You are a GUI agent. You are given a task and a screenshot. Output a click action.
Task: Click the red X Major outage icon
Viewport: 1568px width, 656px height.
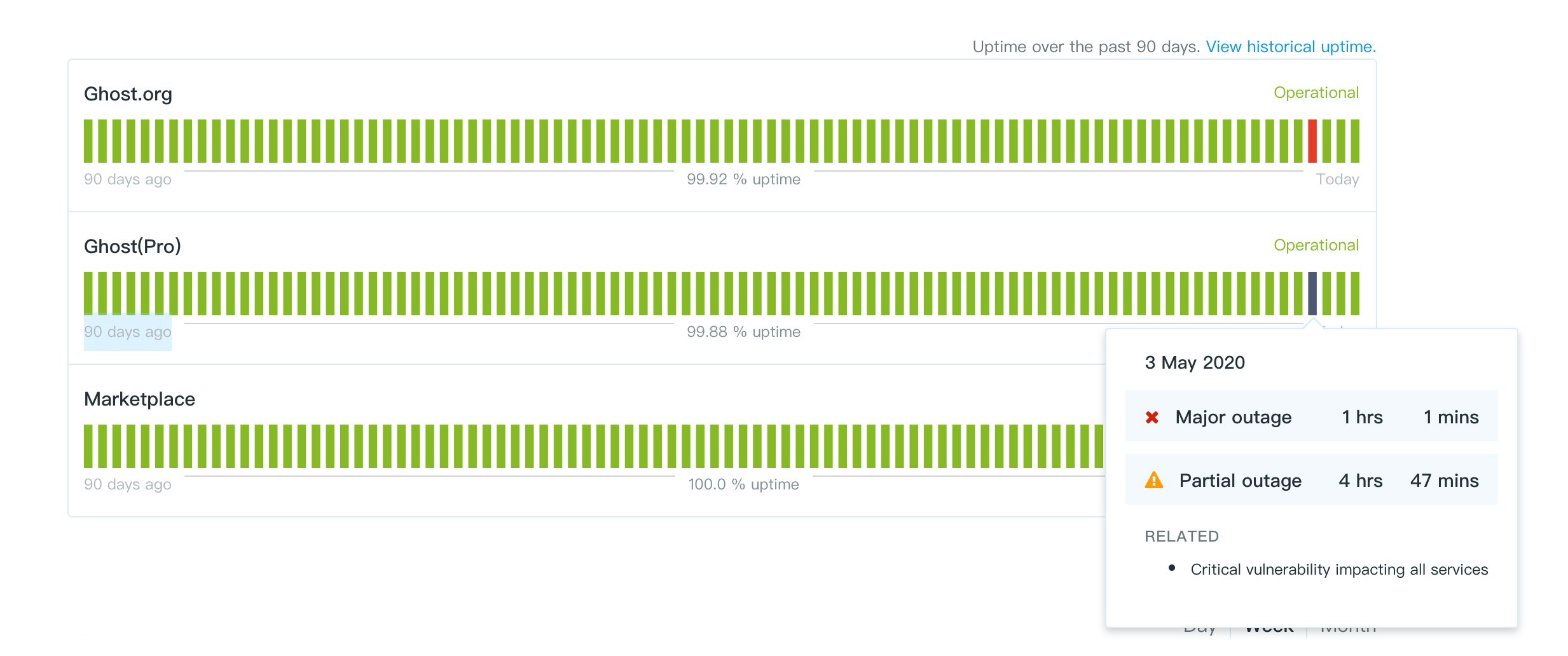click(1152, 418)
